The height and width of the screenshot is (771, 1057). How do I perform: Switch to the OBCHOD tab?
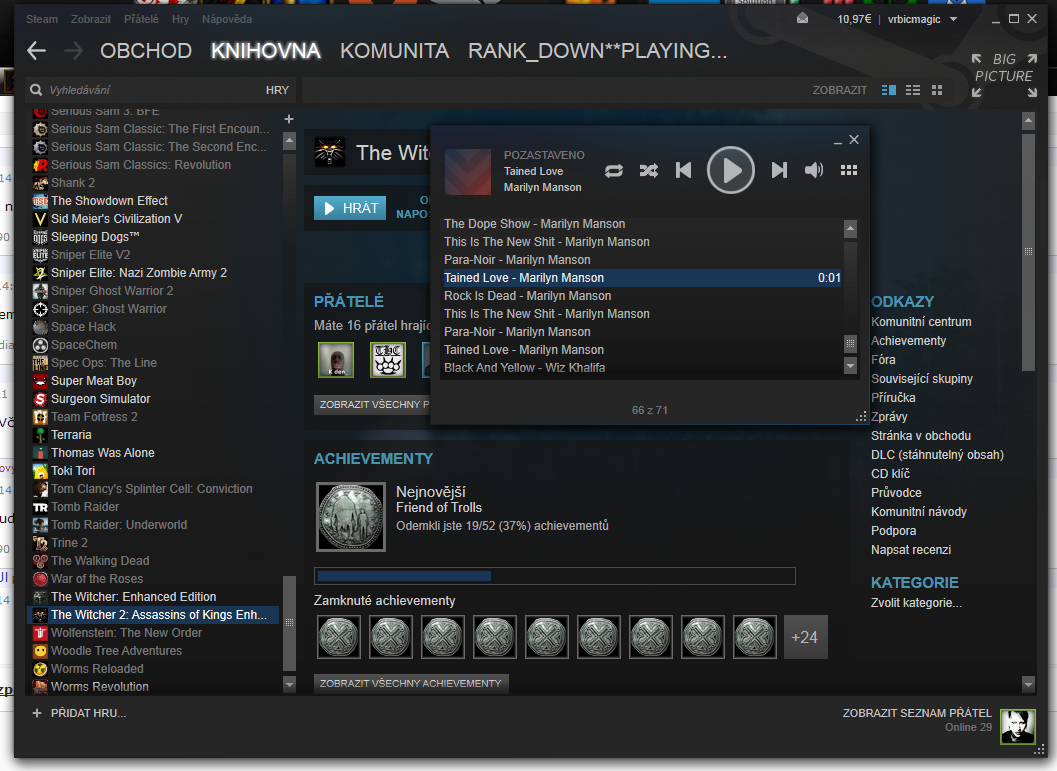(x=146, y=51)
